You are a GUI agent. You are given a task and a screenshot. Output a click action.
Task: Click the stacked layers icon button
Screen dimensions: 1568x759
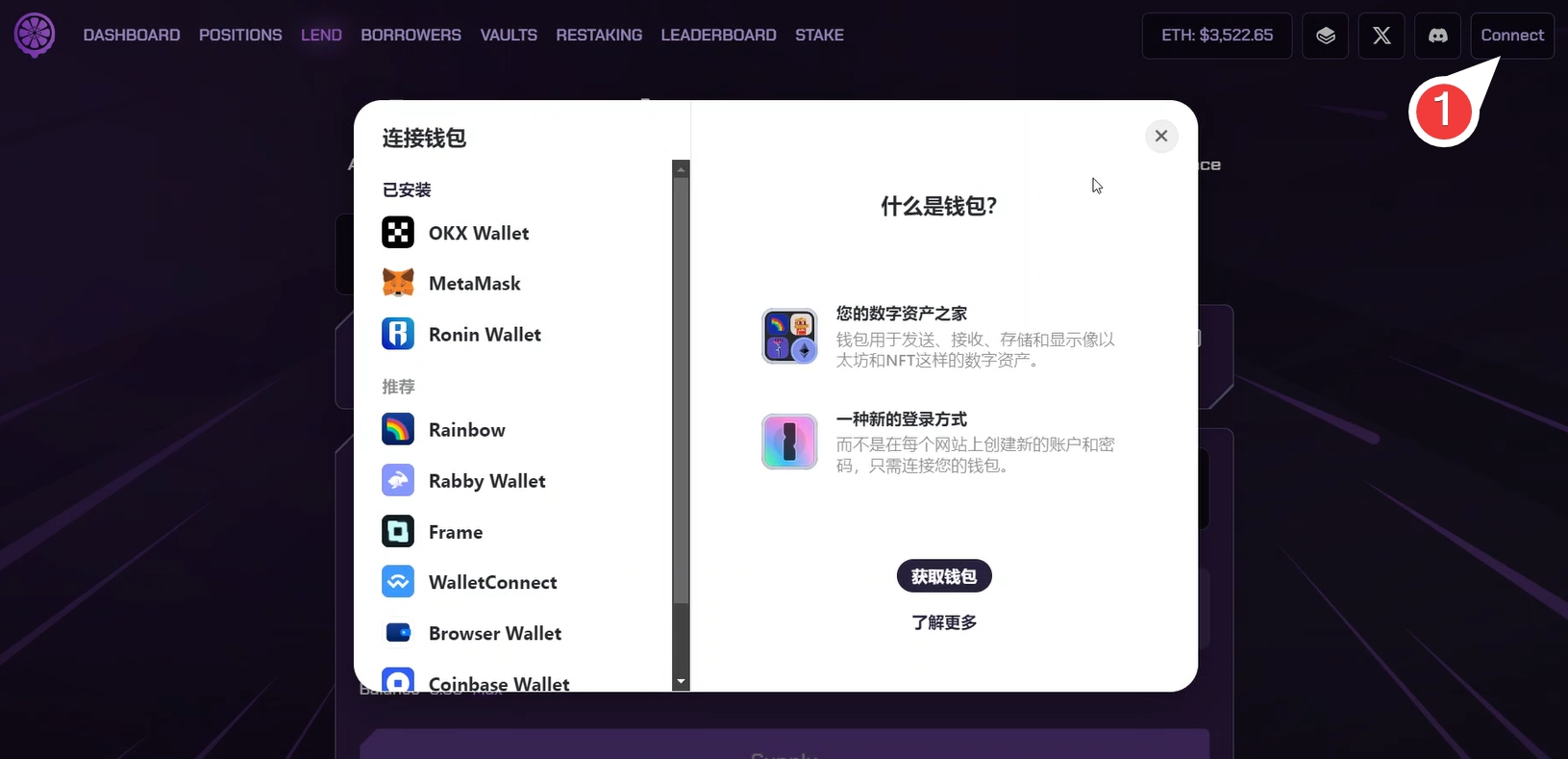1326,36
